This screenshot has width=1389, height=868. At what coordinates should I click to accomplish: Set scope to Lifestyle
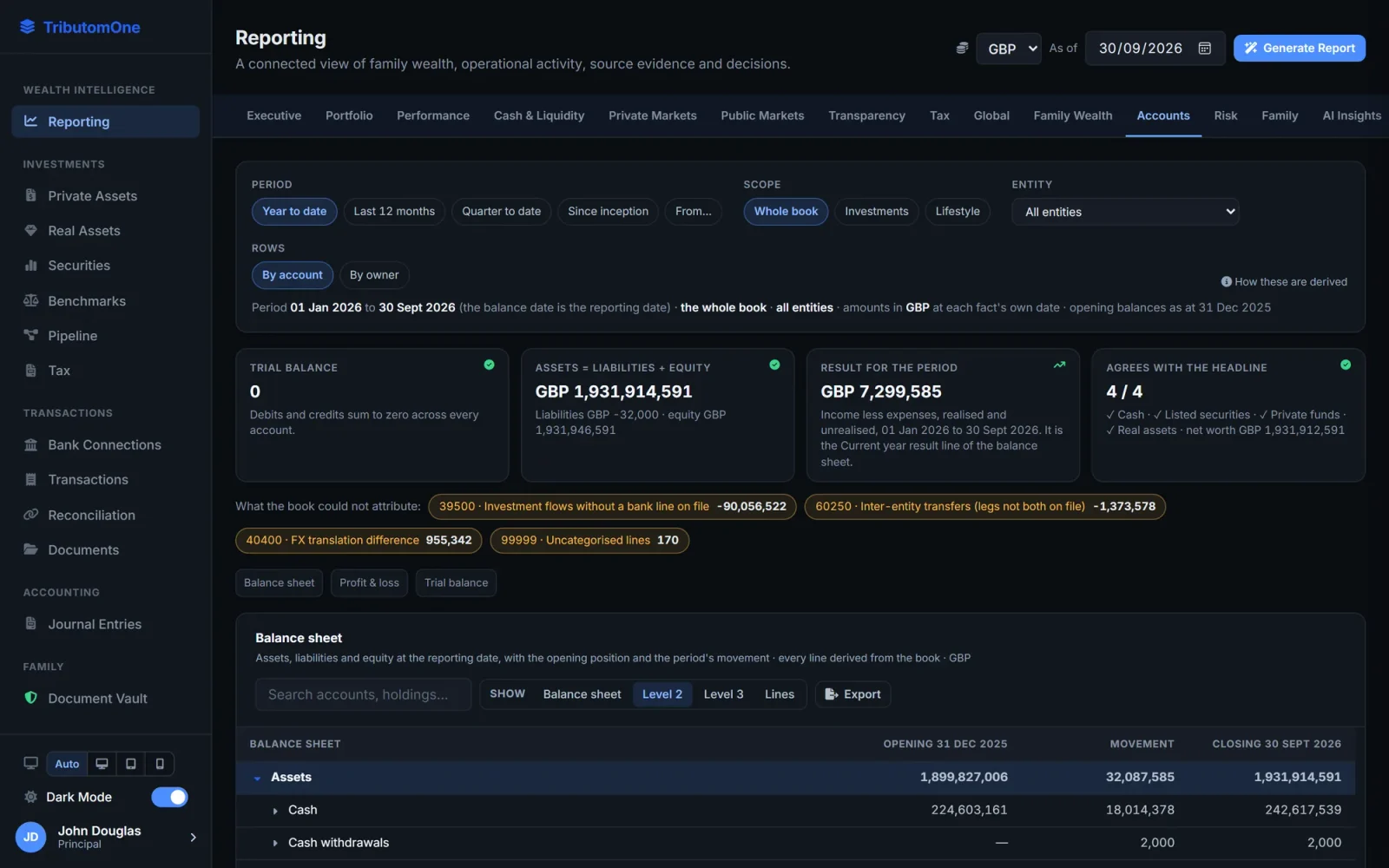coord(958,212)
